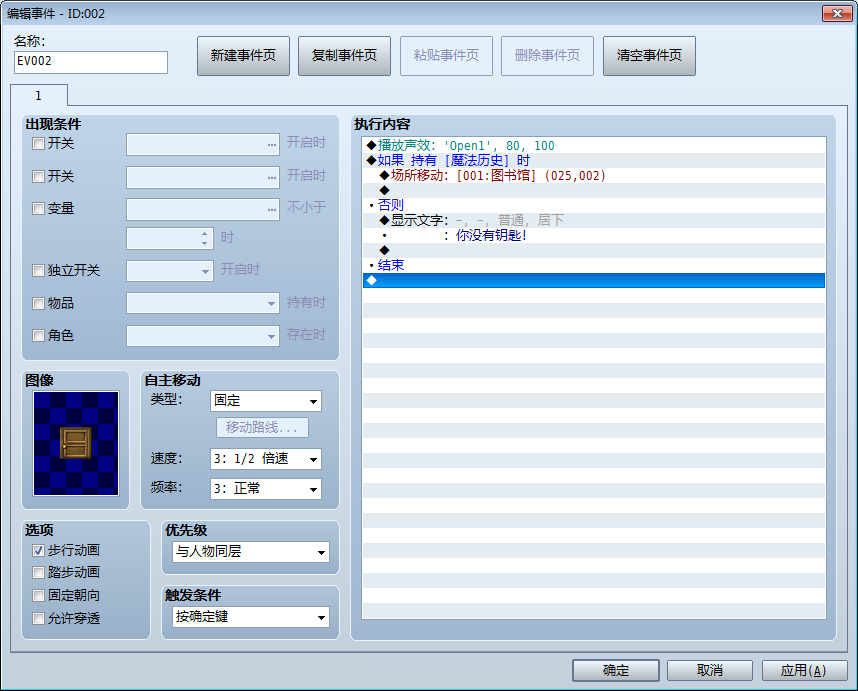Click the disabled 删除事件页 button

(547, 56)
